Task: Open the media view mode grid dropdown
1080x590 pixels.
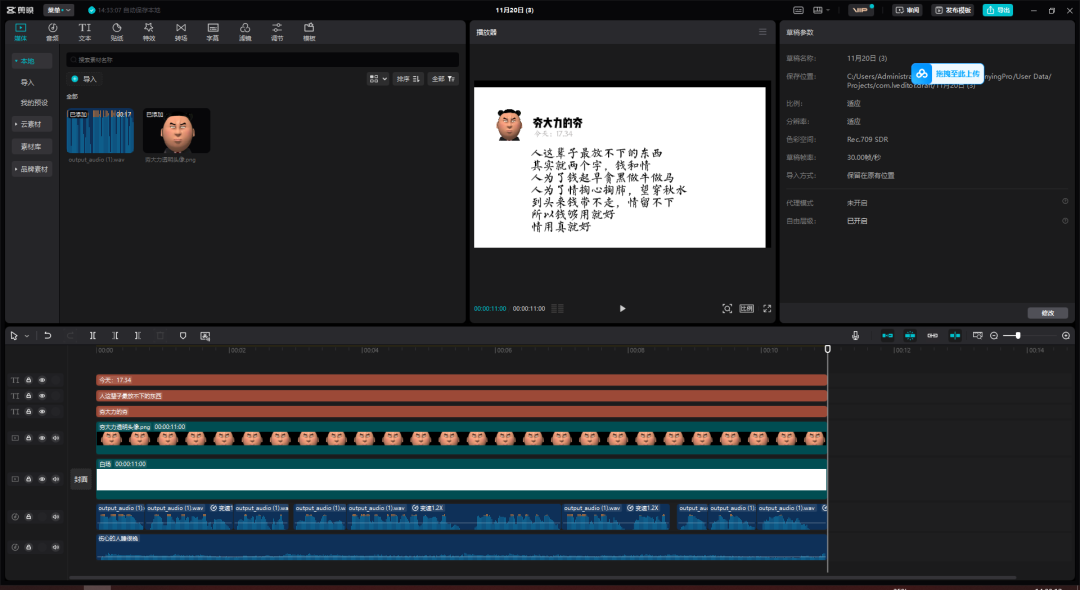Action: pyautogui.click(x=377, y=78)
